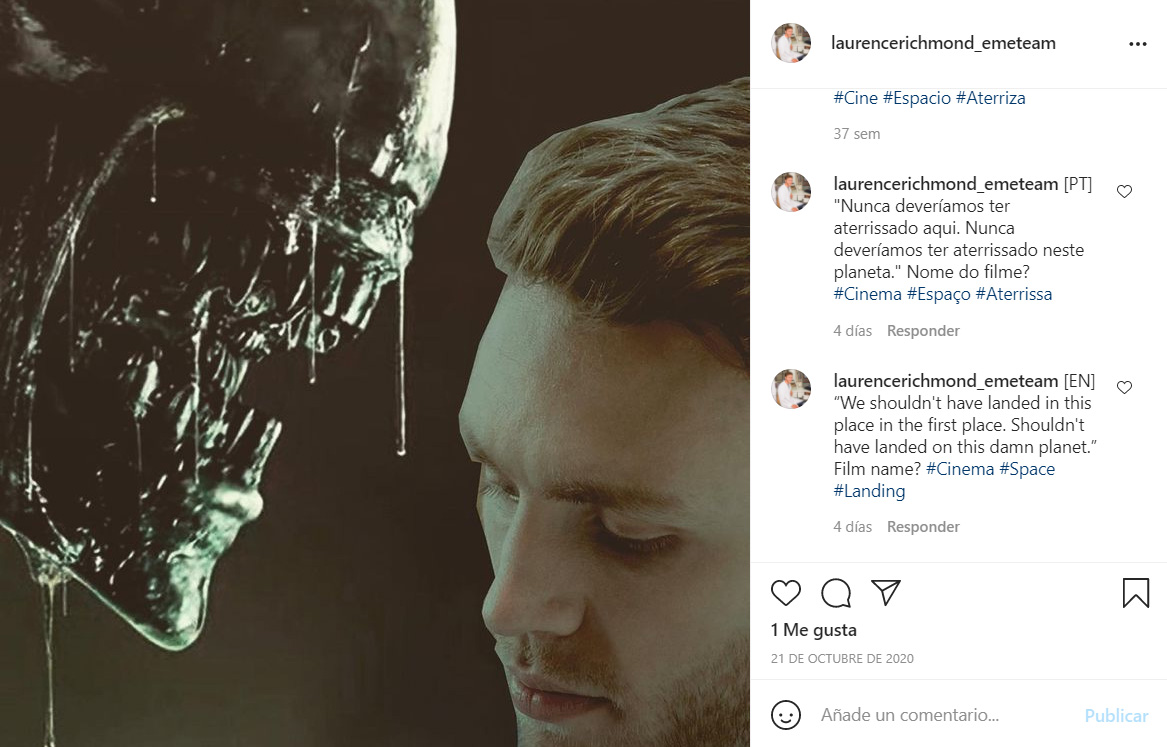Image resolution: width=1167 pixels, height=747 pixels.
Task: Like the Portuguese [PT] comment
Action: coord(1124,191)
